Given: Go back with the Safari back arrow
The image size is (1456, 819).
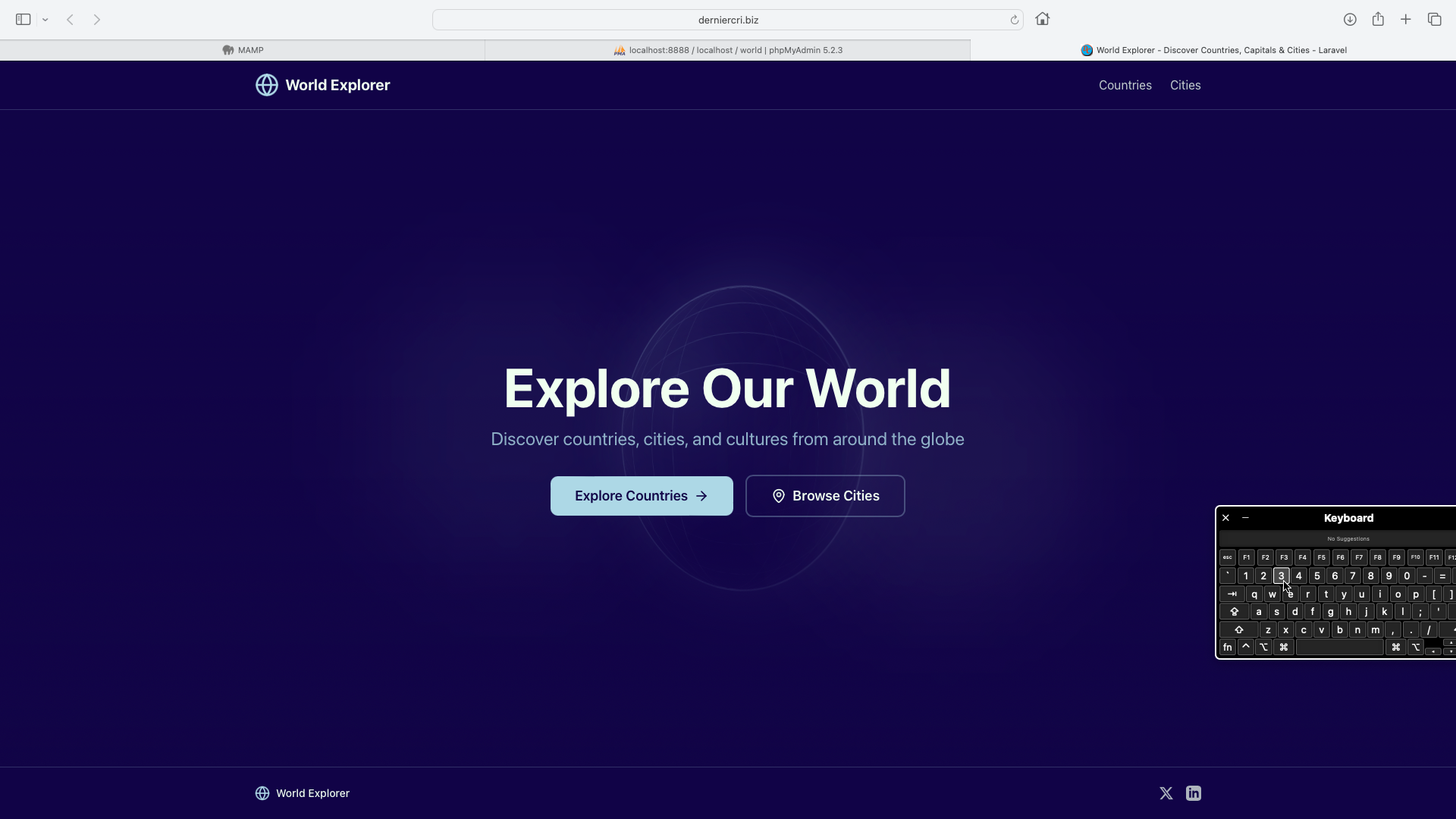Looking at the screenshot, I should [x=70, y=20].
